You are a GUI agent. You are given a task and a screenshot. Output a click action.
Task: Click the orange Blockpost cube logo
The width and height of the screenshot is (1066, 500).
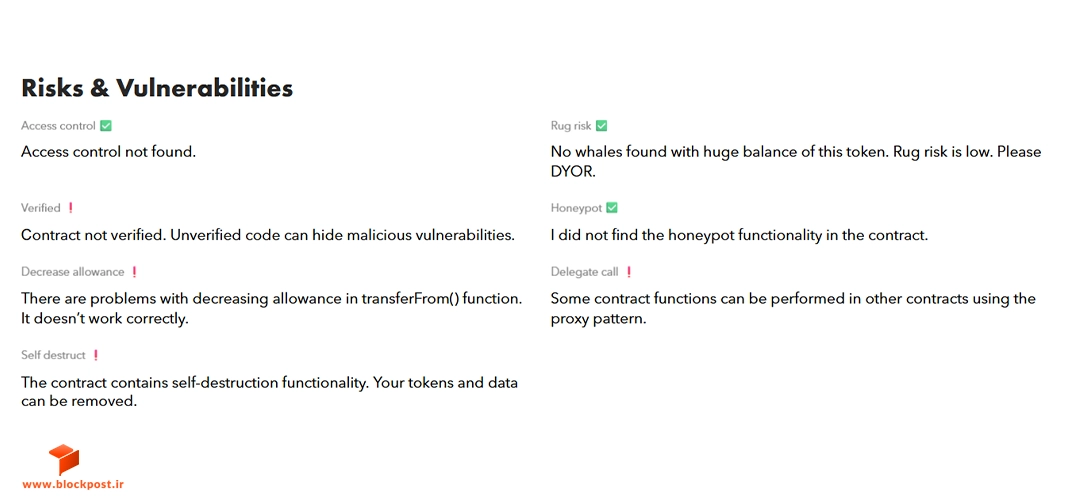click(64, 460)
